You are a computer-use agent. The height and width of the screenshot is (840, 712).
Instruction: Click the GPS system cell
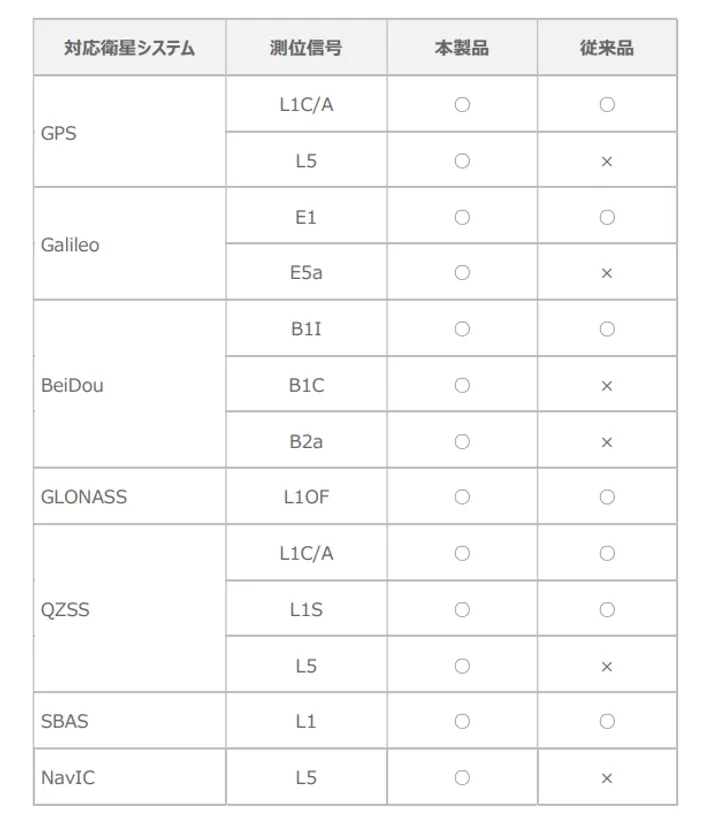[x=59, y=132]
